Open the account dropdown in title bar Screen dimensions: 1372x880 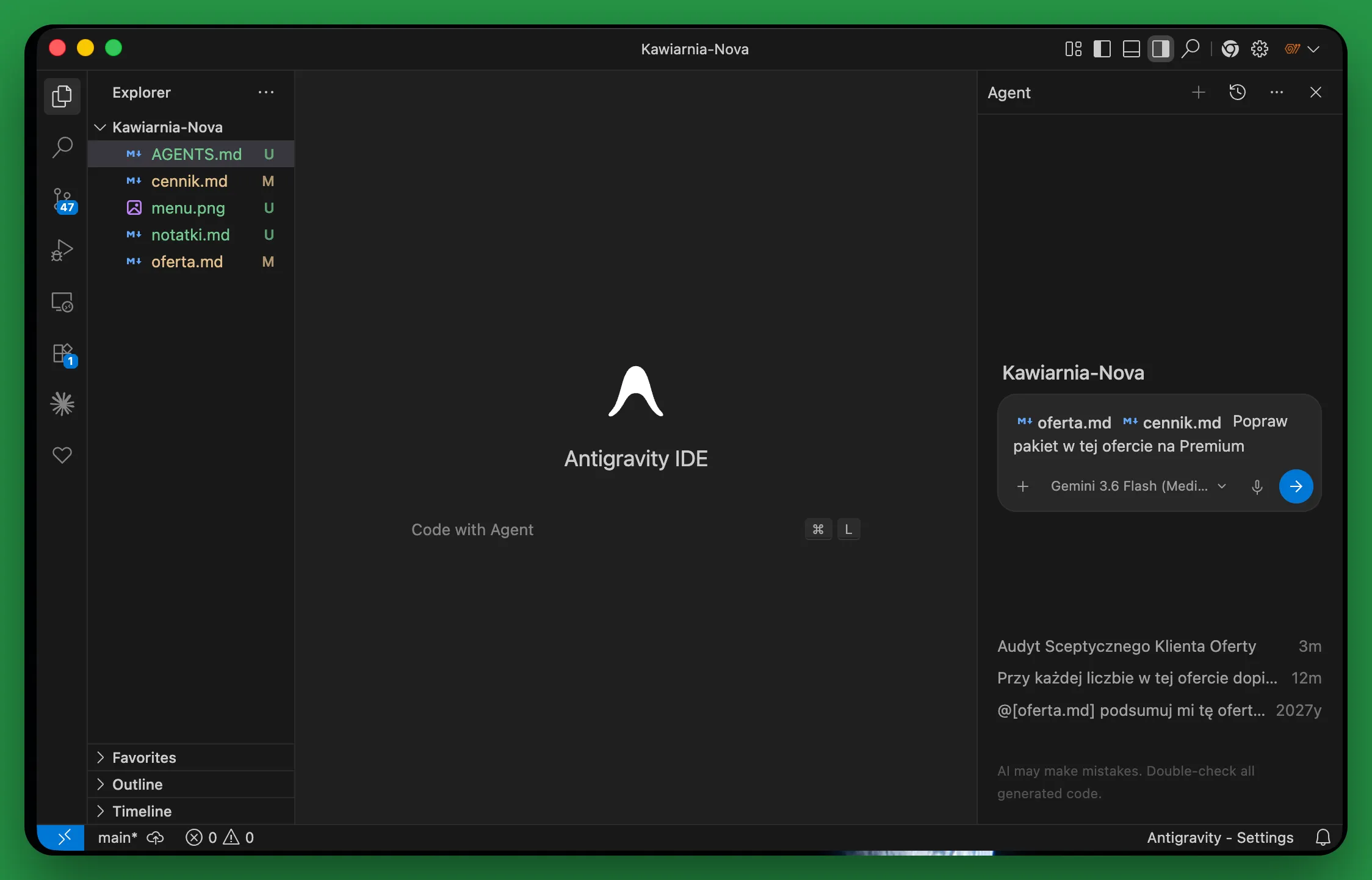(x=1302, y=49)
